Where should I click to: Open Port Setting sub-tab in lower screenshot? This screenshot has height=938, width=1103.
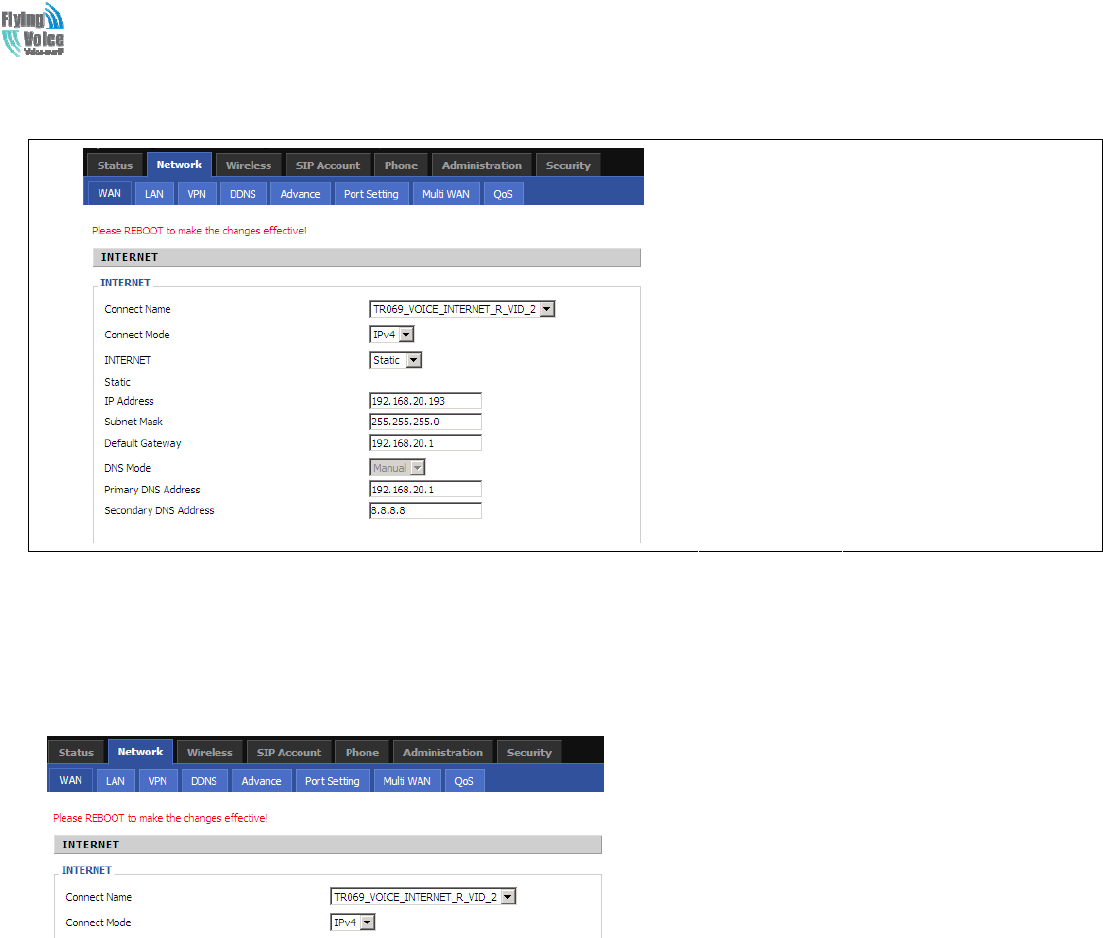(333, 780)
